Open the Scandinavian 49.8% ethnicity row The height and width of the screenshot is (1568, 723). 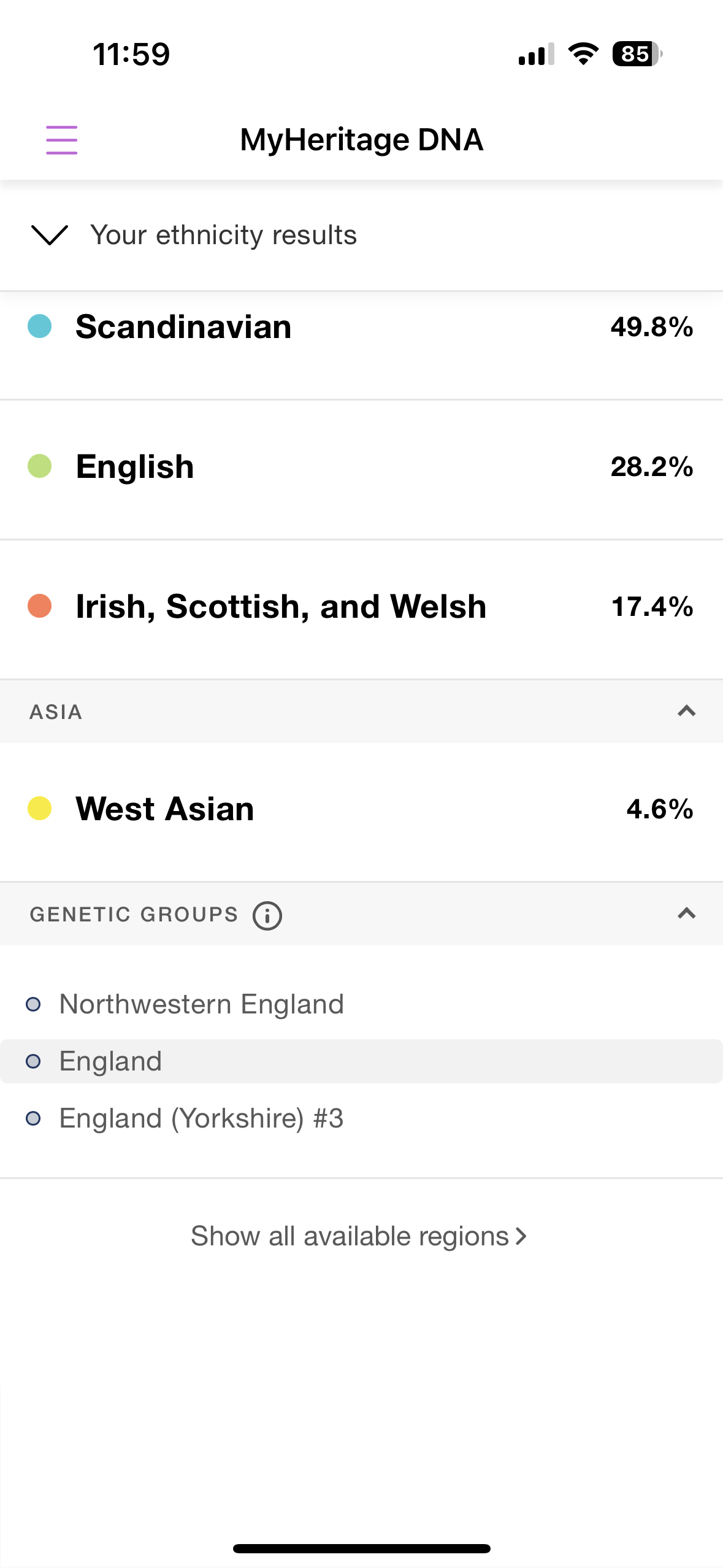click(361, 328)
